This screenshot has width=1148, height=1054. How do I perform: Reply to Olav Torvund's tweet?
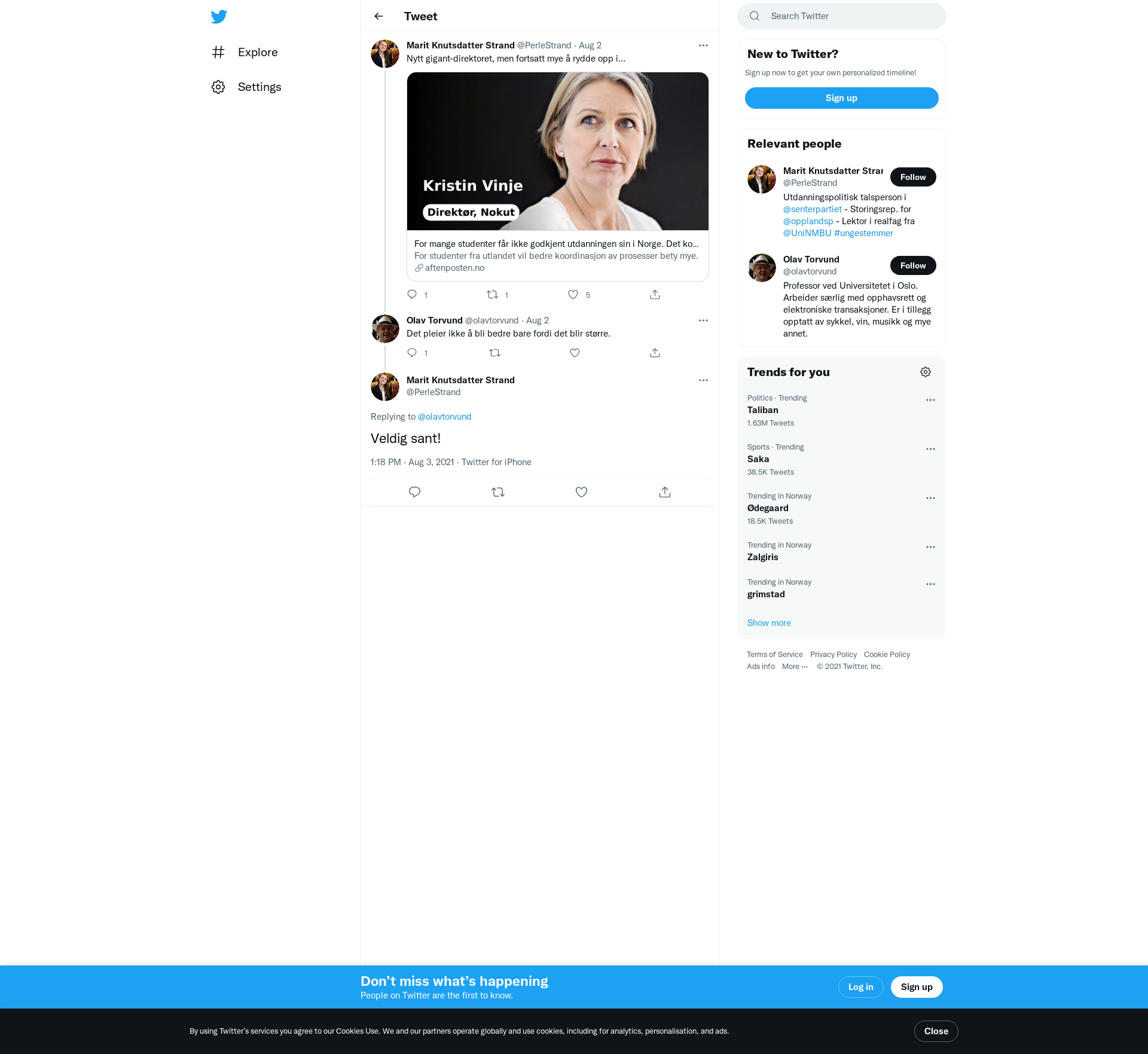pyautogui.click(x=412, y=353)
